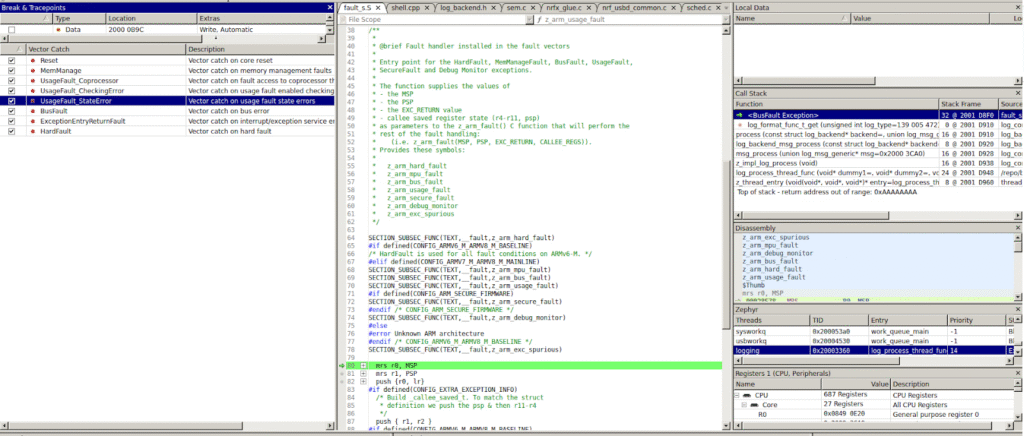The width and height of the screenshot is (1024, 436).
Task: Toggle UsageFault_CheckingError checkbox
Action: point(12,91)
